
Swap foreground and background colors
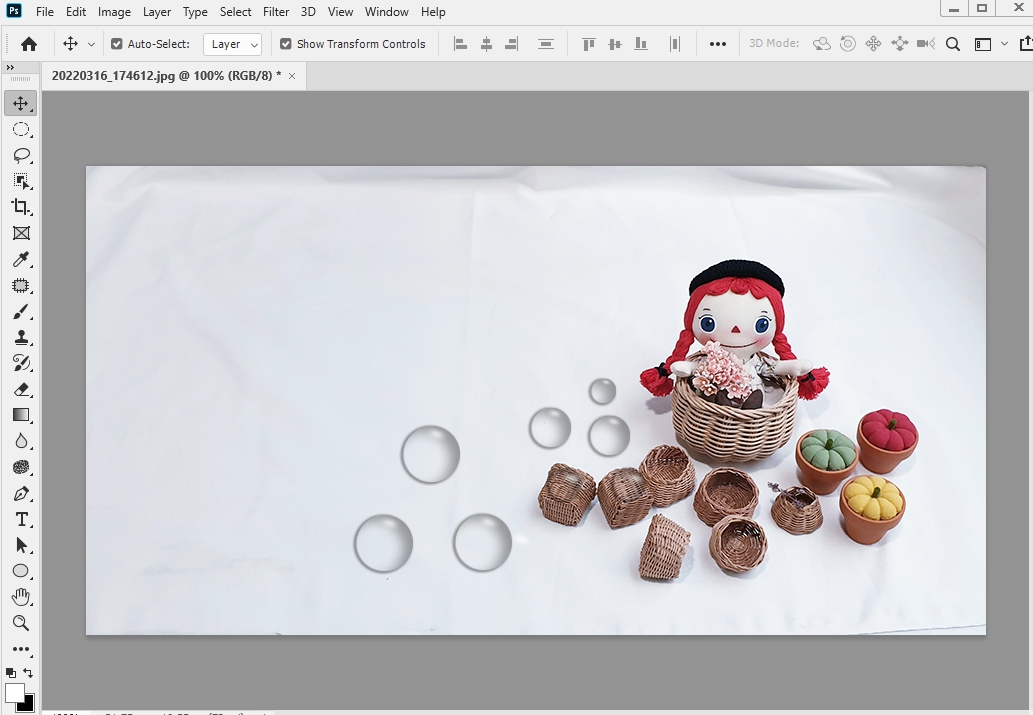[x=28, y=673]
